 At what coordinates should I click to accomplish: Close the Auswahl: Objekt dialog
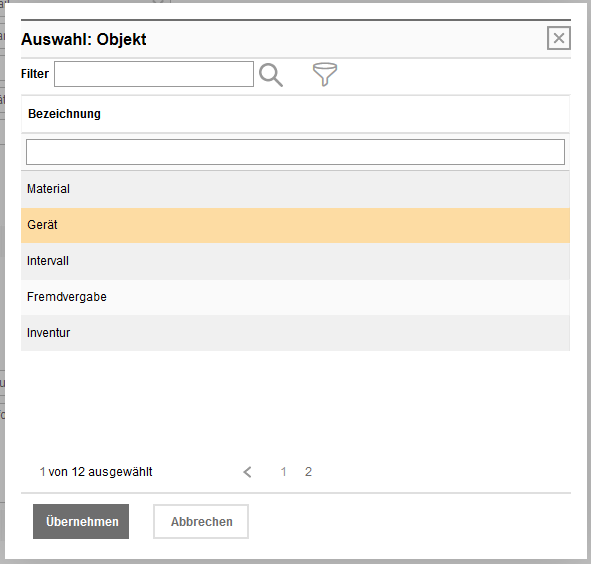559,38
